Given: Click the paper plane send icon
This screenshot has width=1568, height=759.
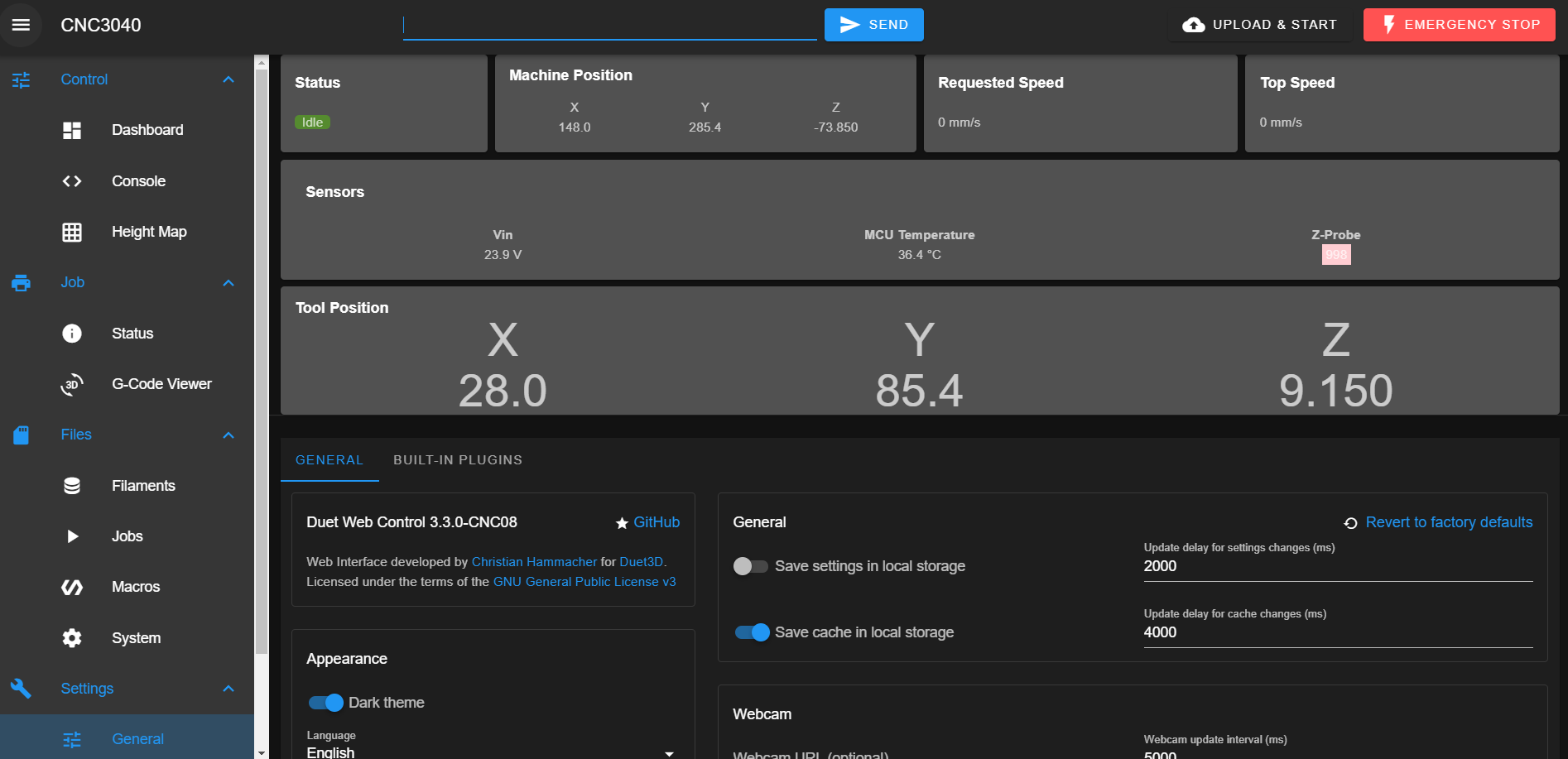Looking at the screenshot, I should click(x=850, y=25).
